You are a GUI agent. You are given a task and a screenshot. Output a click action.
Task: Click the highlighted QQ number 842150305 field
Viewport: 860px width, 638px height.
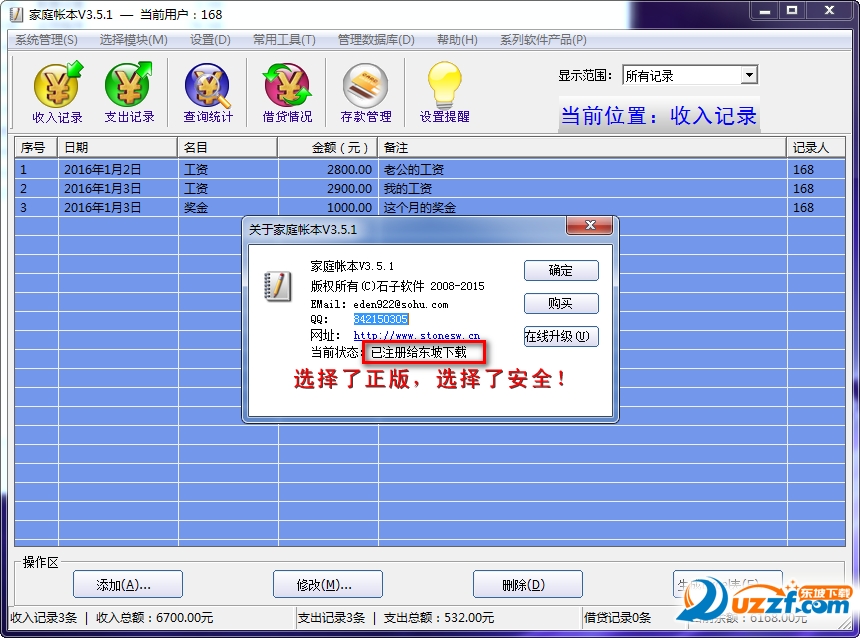click(x=381, y=319)
